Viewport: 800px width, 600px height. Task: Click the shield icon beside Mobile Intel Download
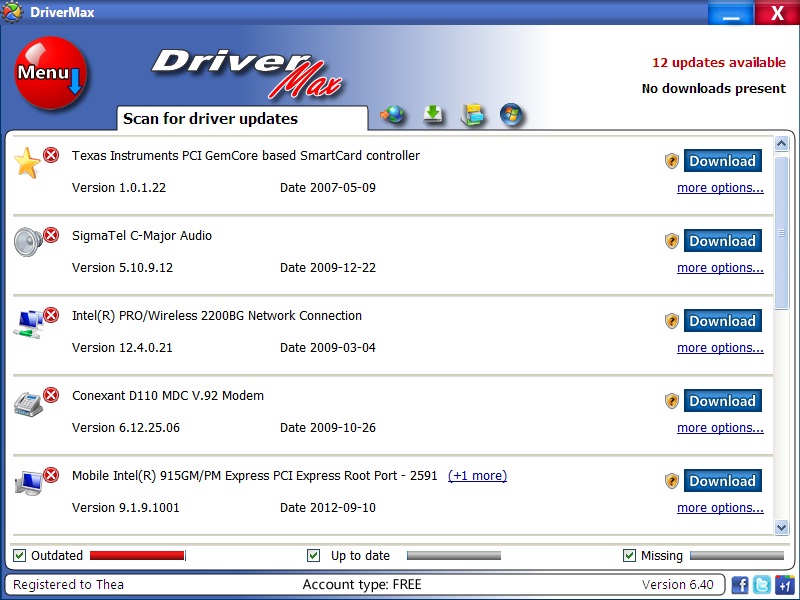[672, 481]
